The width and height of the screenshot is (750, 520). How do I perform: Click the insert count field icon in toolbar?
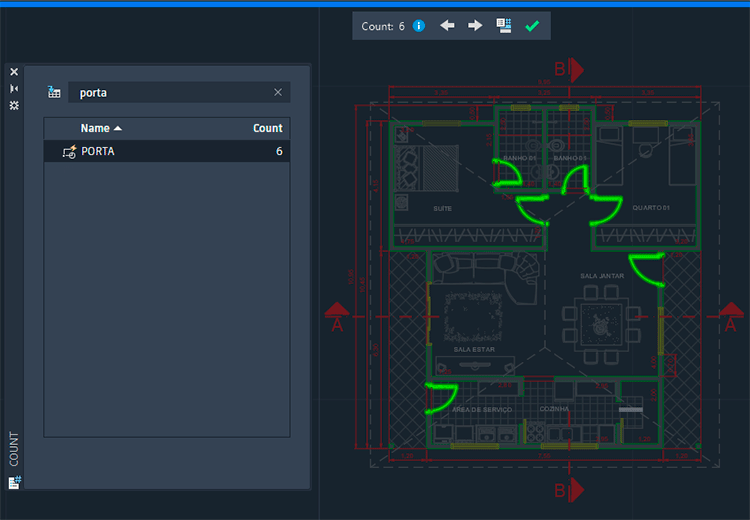(504, 26)
